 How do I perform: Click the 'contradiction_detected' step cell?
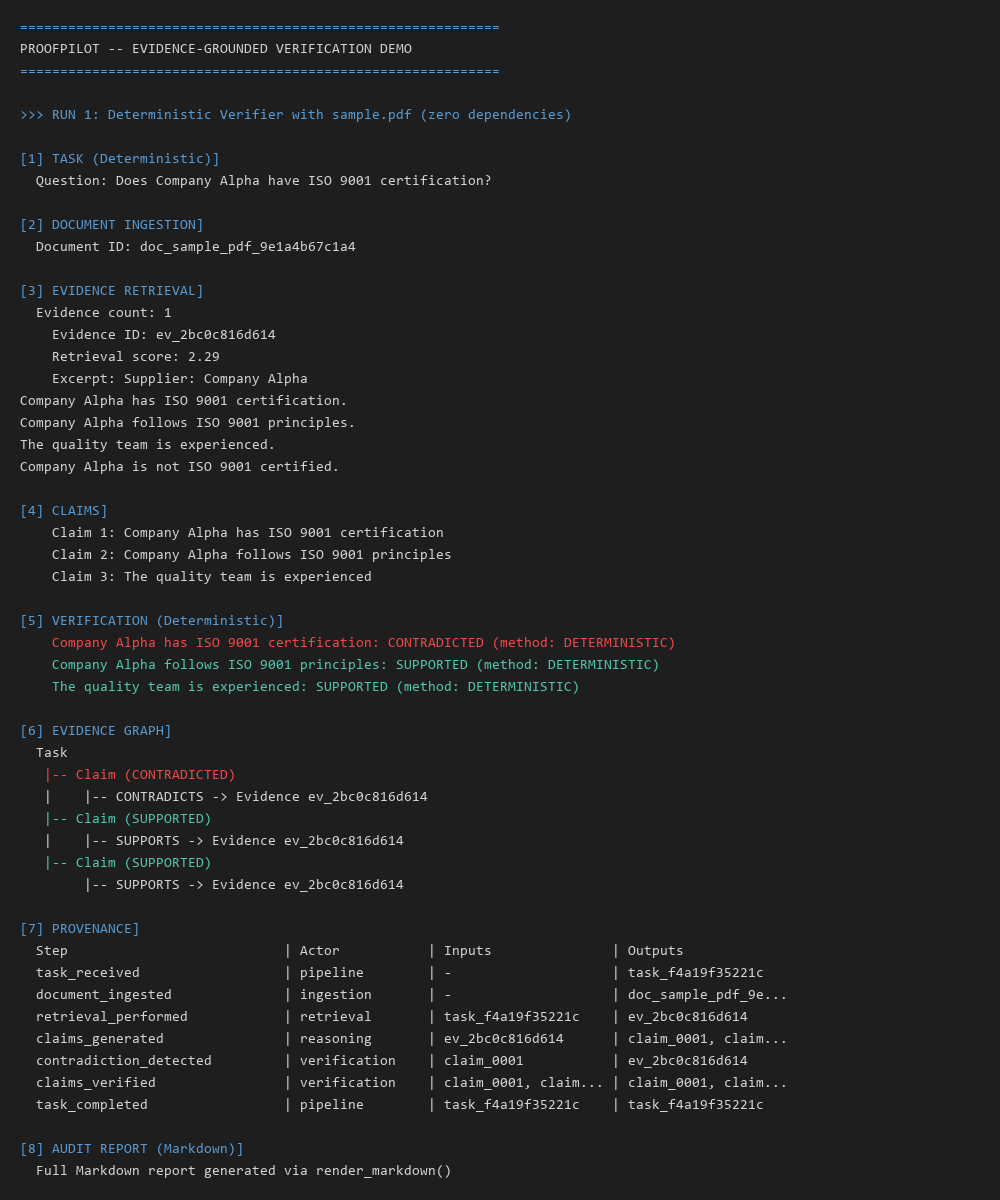pos(124,1060)
